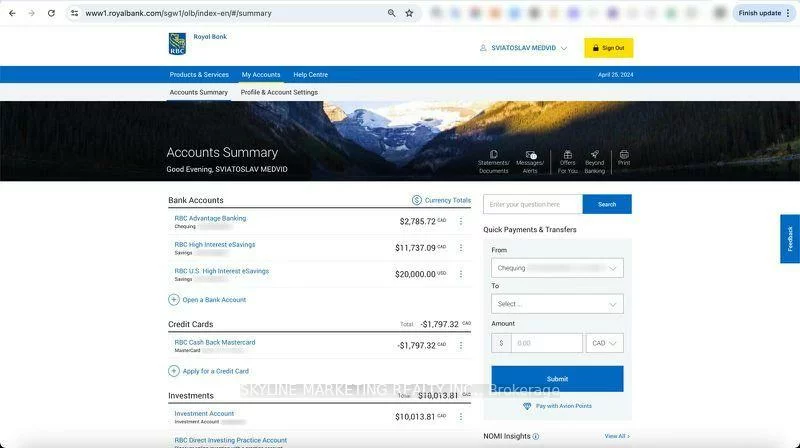Click the Print icon

point(623,158)
